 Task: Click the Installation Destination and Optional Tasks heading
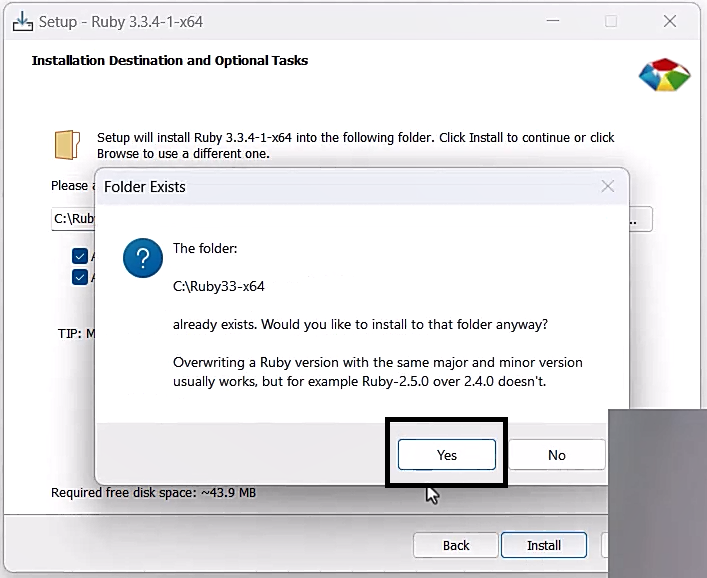[170, 61]
